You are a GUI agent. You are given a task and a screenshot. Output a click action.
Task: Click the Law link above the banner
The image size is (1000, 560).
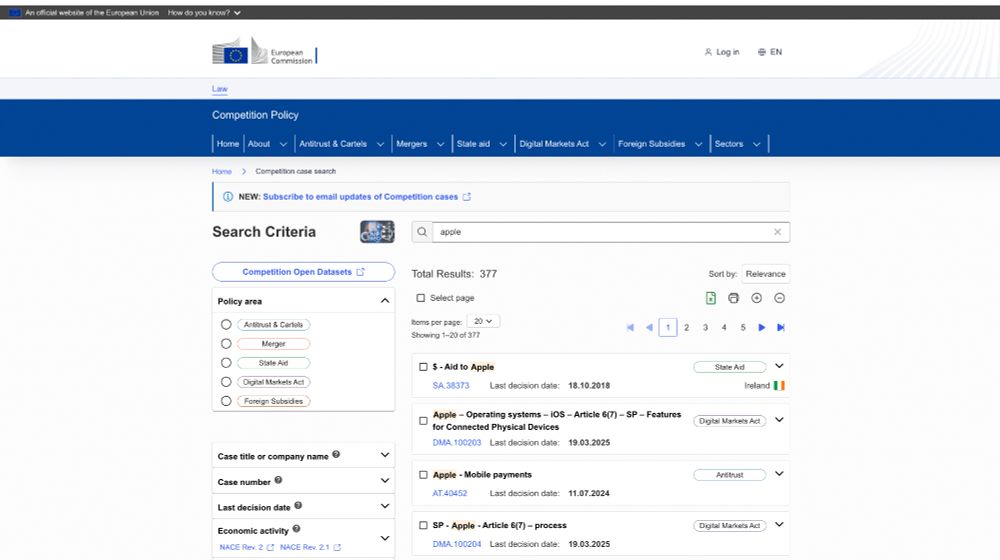[x=219, y=89]
